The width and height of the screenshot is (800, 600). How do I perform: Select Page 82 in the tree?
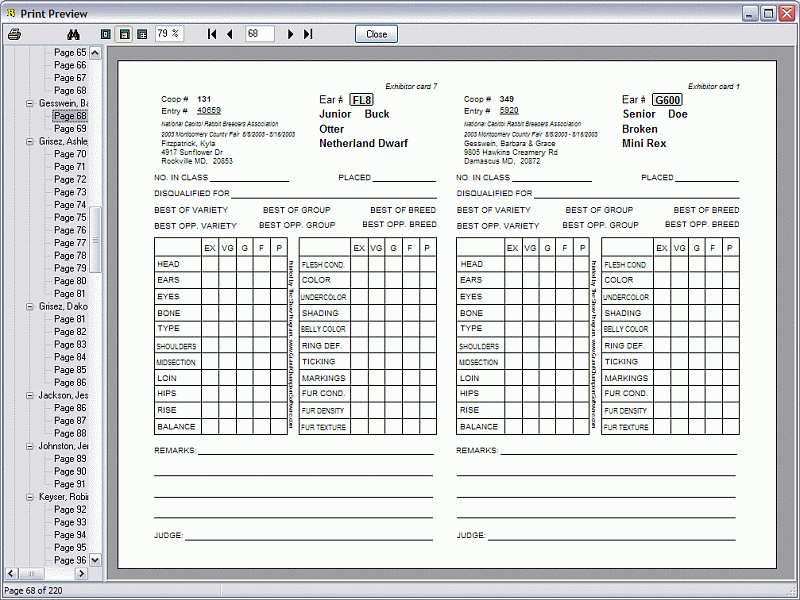click(70, 332)
